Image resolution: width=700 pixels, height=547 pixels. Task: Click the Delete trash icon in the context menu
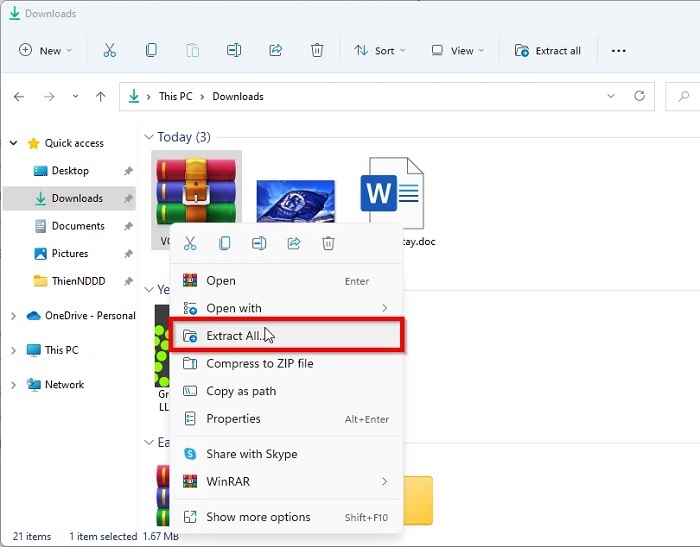[x=328, y=243]
